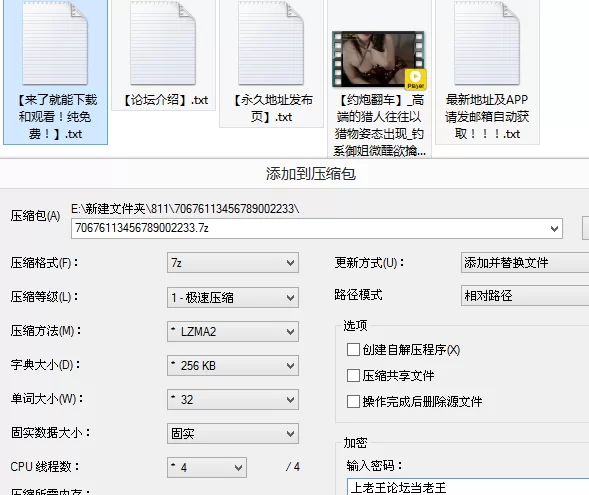
Task: Expand the 压缩等级 极速压缩 dropdown
Action: (x=233, y=297)
